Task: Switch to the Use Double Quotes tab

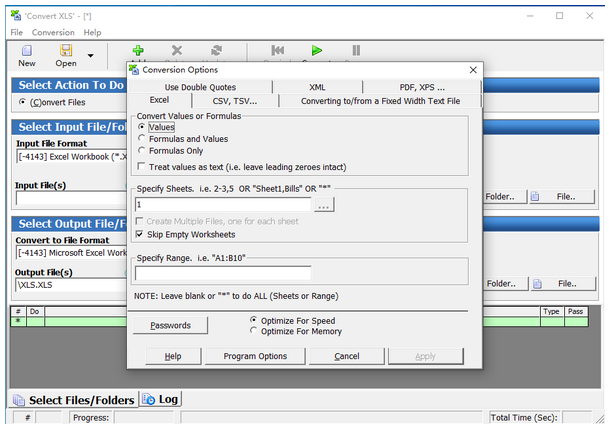Action: pos(200,87)
